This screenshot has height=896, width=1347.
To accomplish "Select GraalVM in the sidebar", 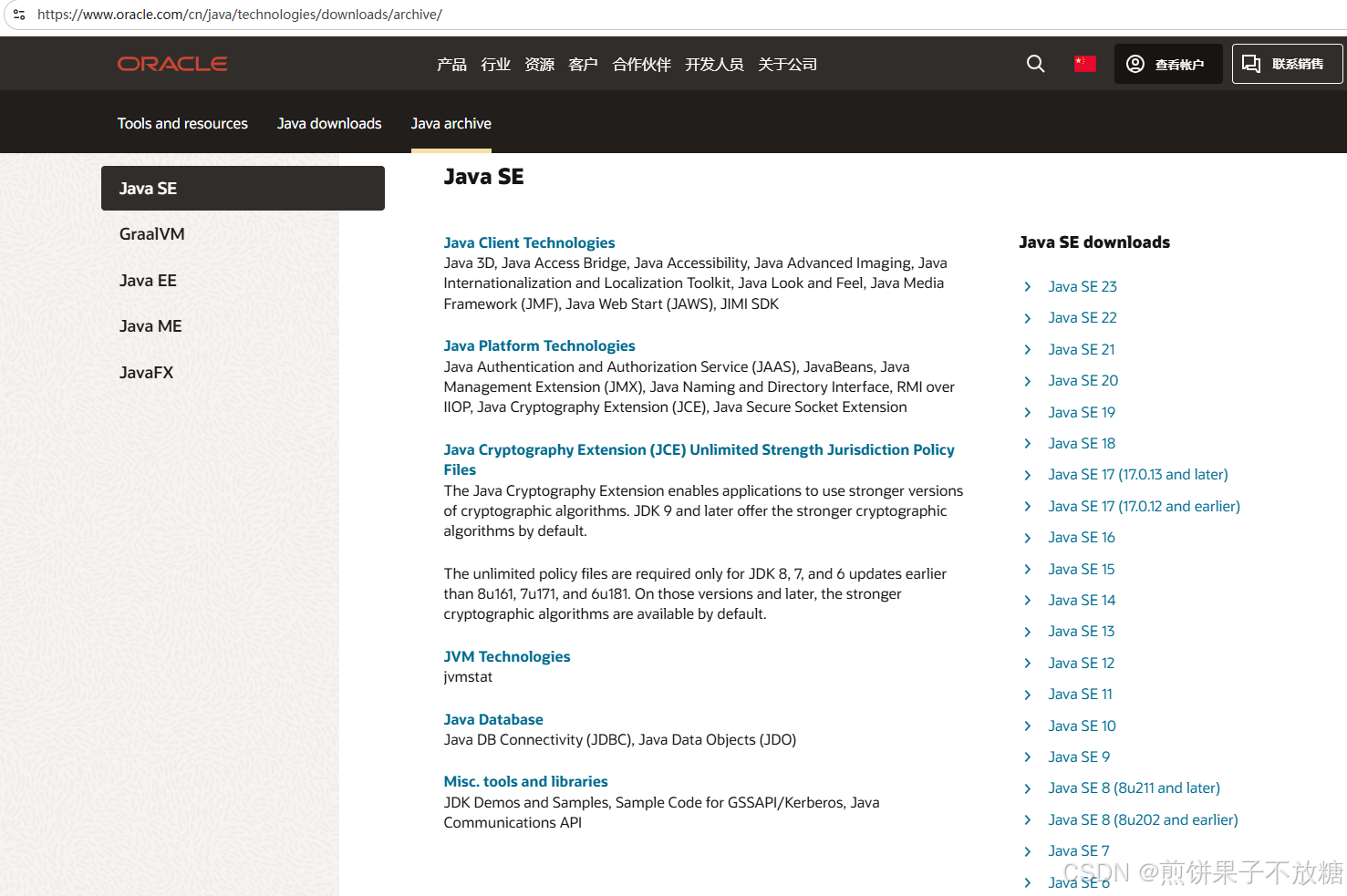I will pyautogui.click(x=151, y=234).
